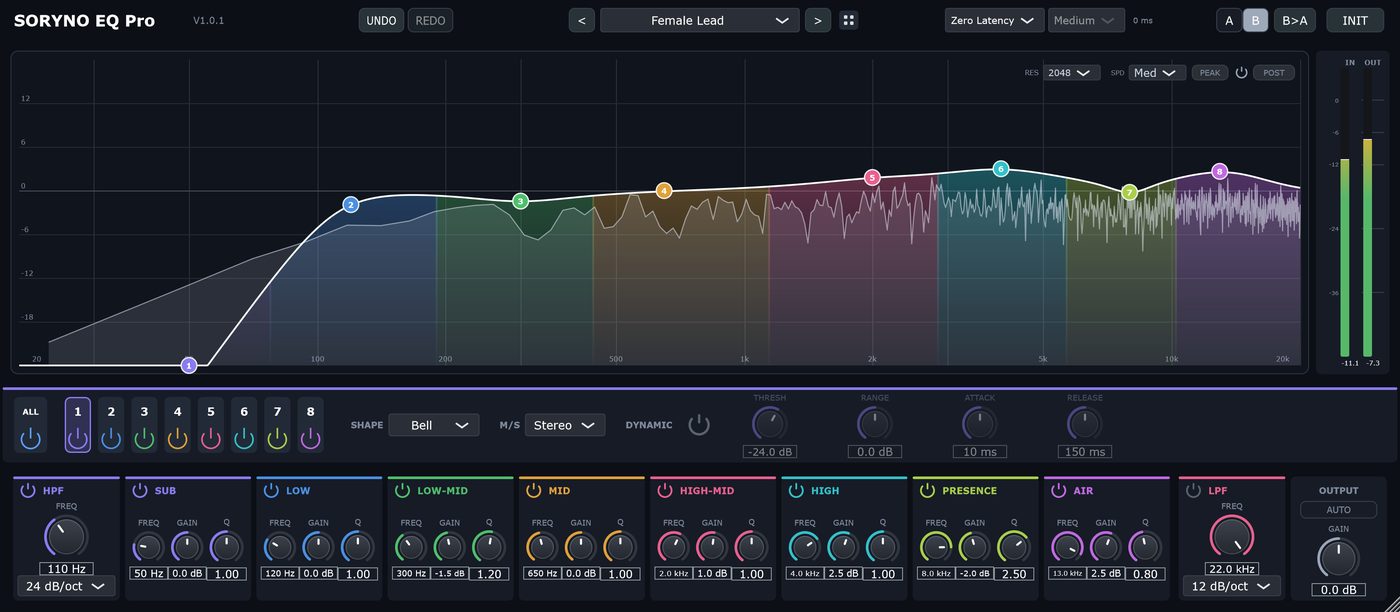Screen dimensions: 1400x612
Task: Select band 8 in the band selector
Action: [x=310, y=425]
